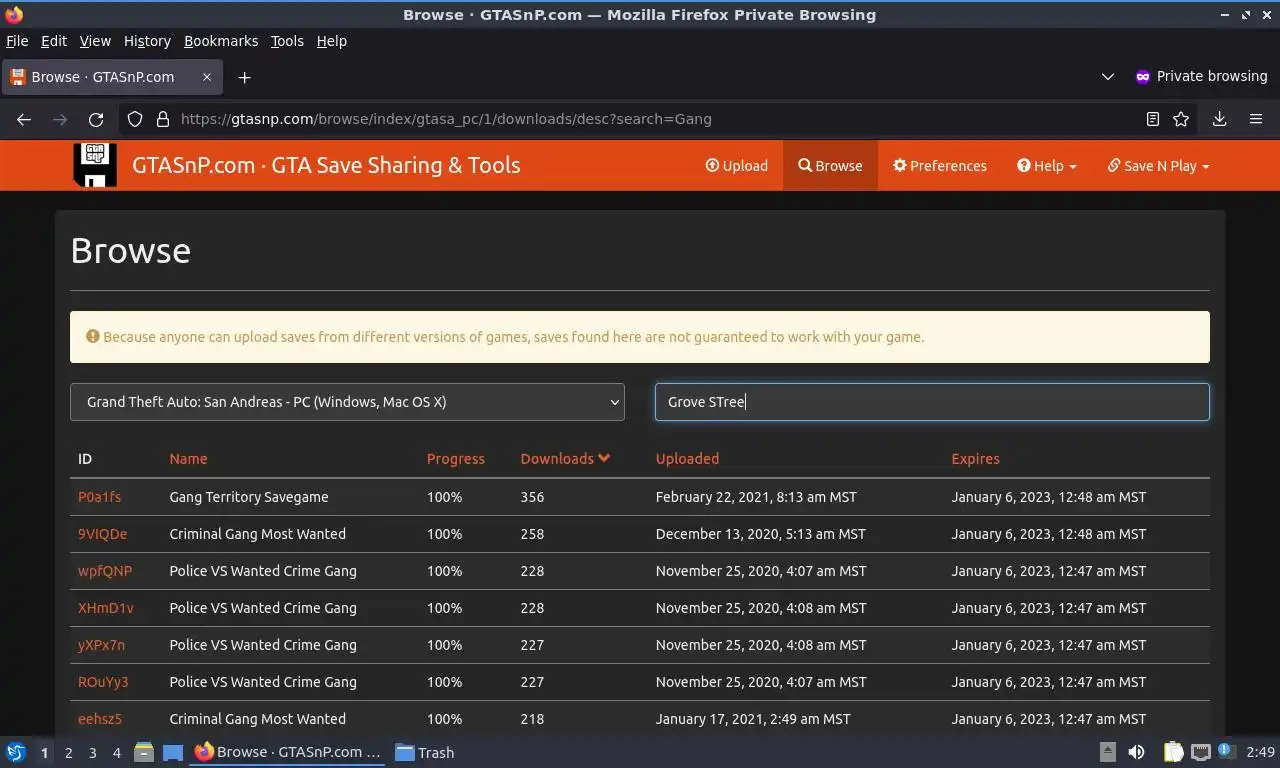Open the Bookmarks menu
This screenshot has height=768, width=1280.
[x=221, y=41]
